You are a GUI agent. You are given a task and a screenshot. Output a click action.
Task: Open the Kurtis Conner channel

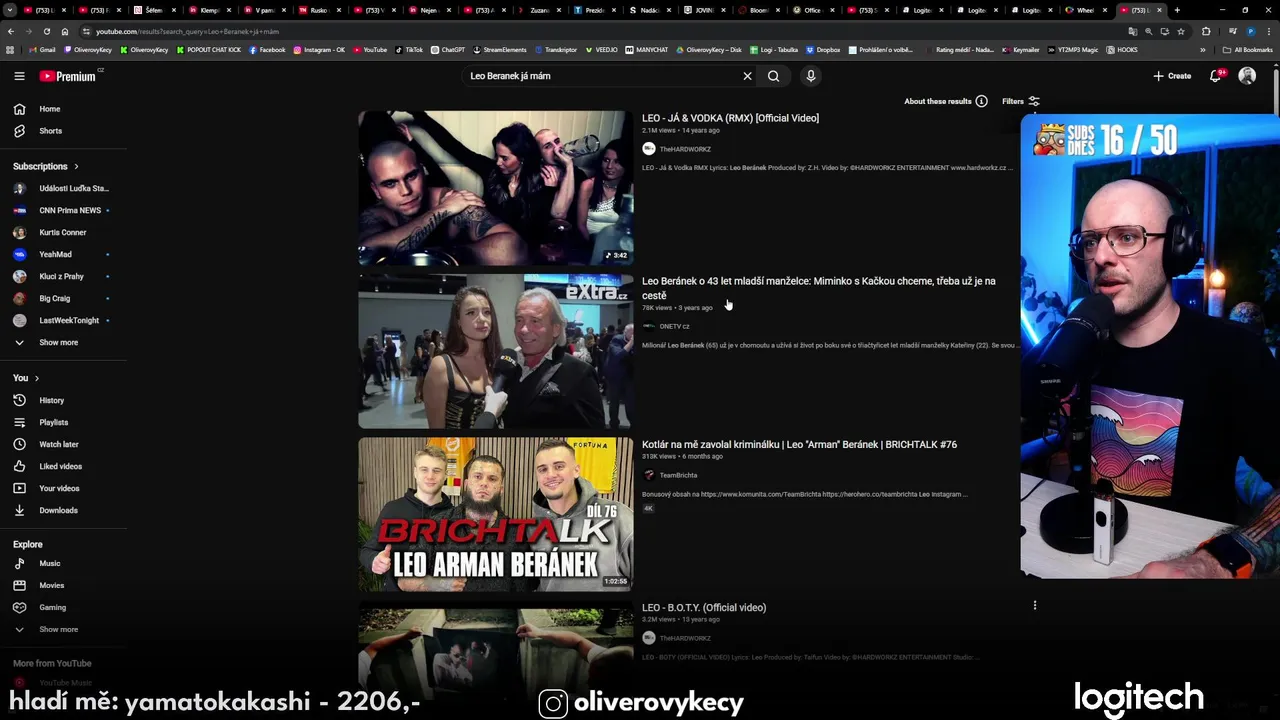63,232
